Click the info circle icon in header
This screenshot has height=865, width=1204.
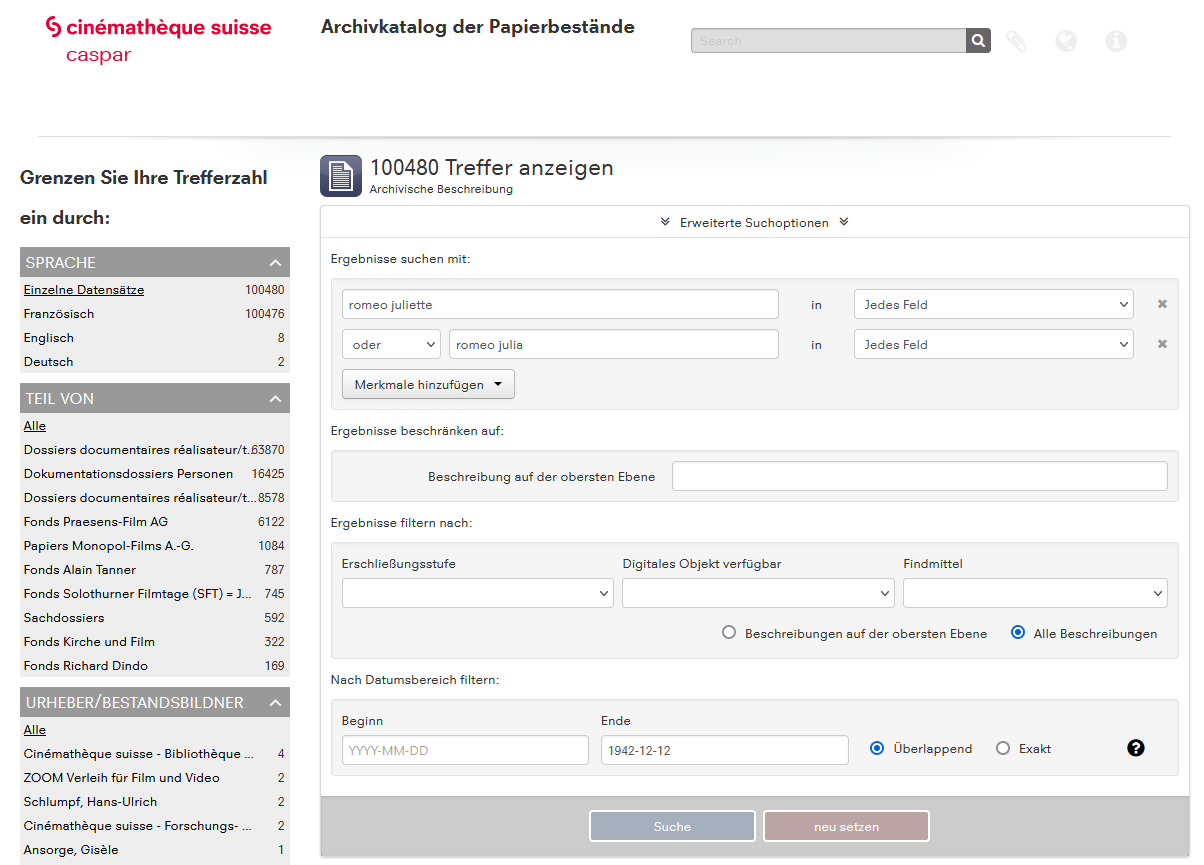[x=1116, y=41]
